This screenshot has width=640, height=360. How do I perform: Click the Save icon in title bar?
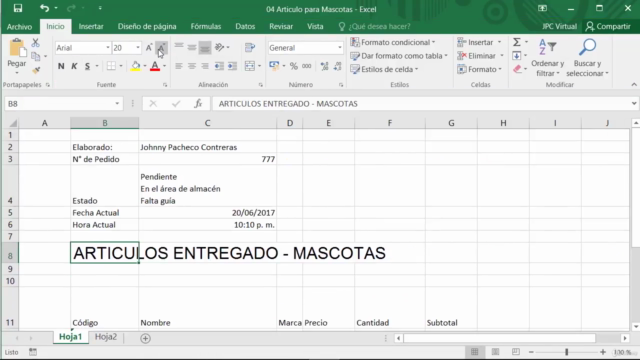coord(18,8)
